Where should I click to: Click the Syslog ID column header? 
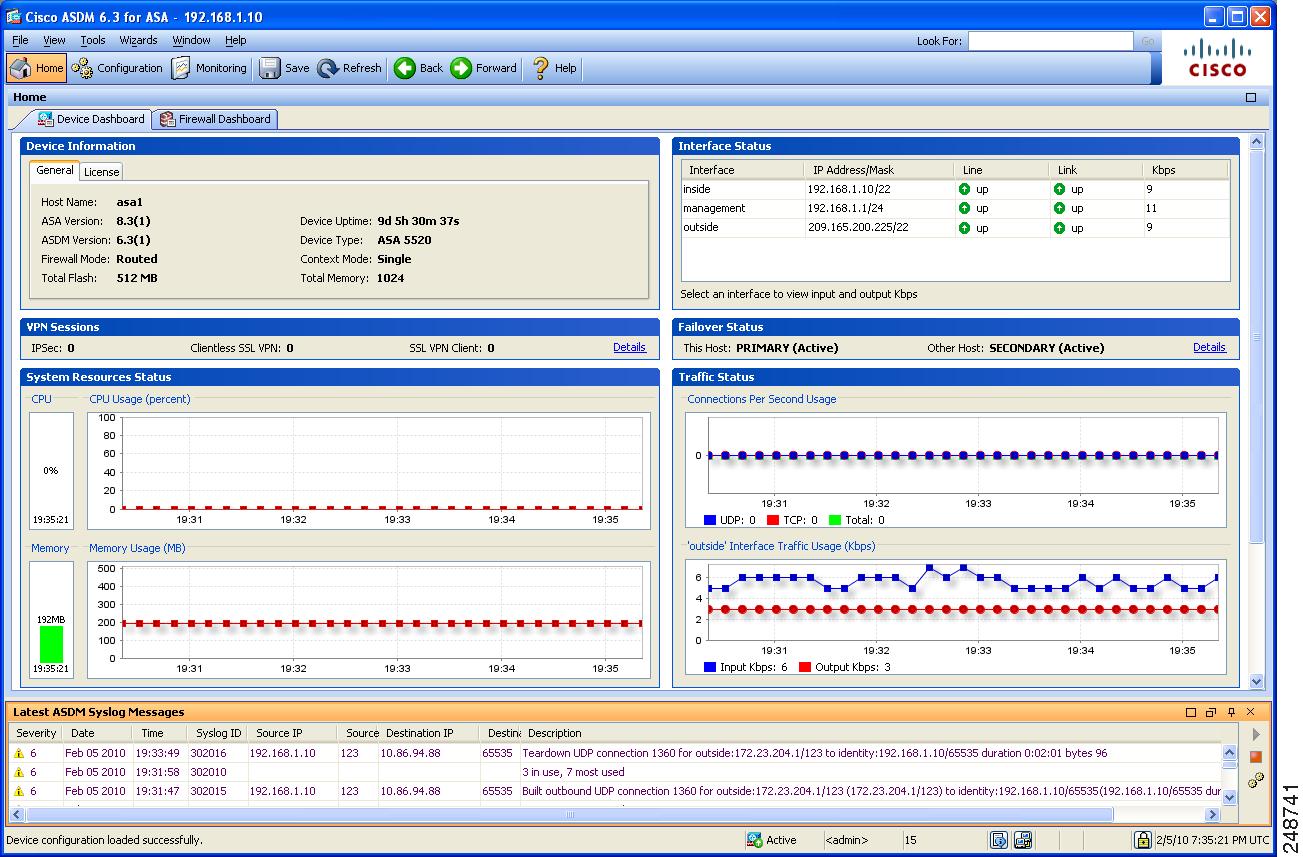click(219, 733)
